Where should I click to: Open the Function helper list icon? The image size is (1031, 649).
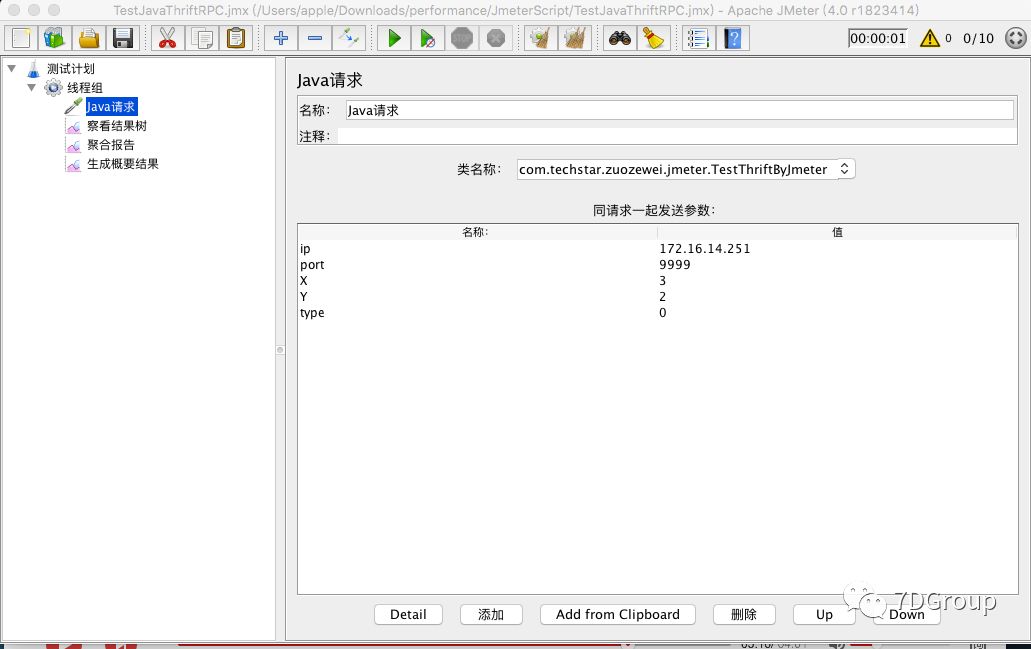pos(698,38)
